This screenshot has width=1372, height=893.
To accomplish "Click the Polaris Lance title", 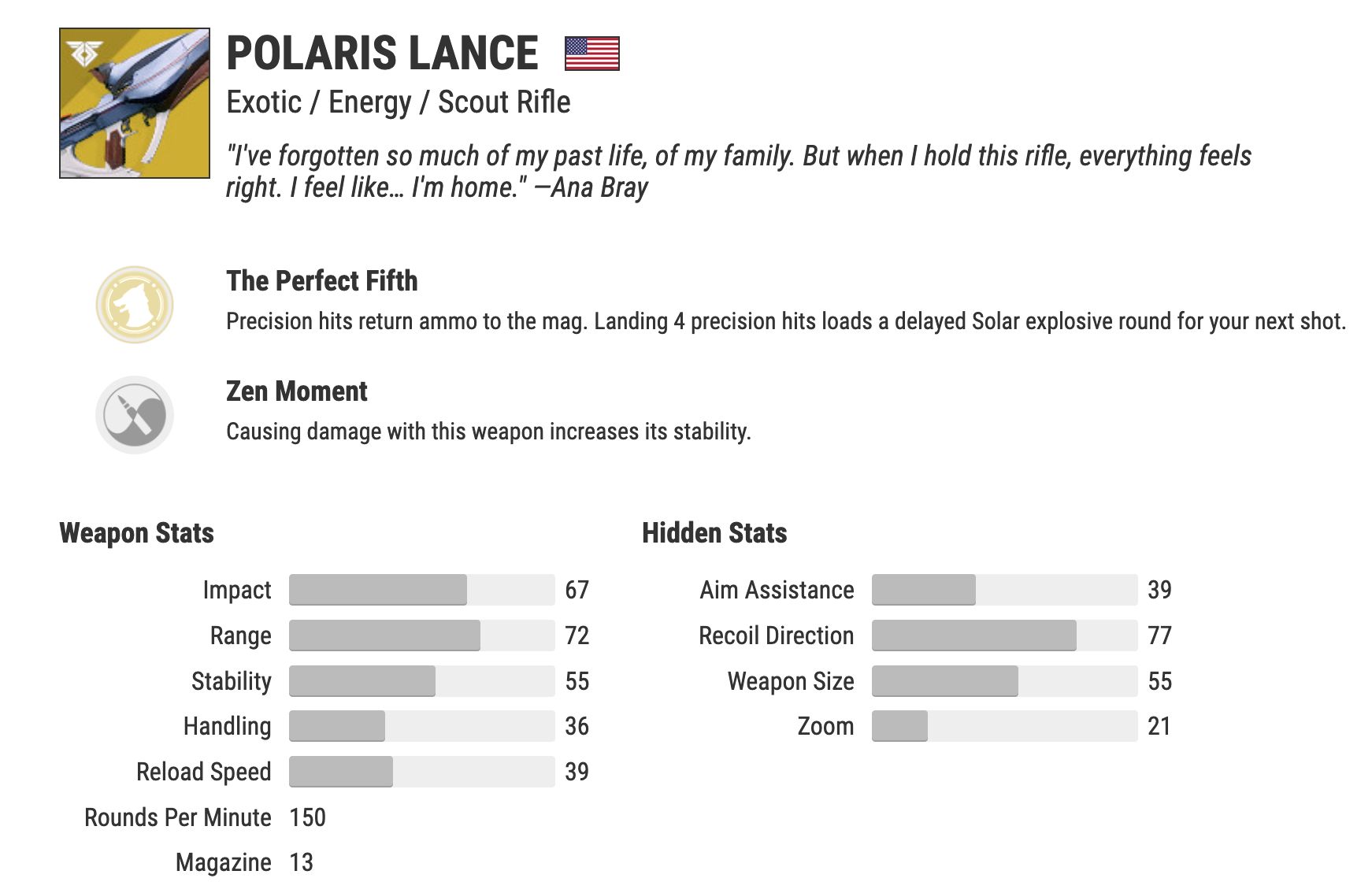I will tap(382, 54).
